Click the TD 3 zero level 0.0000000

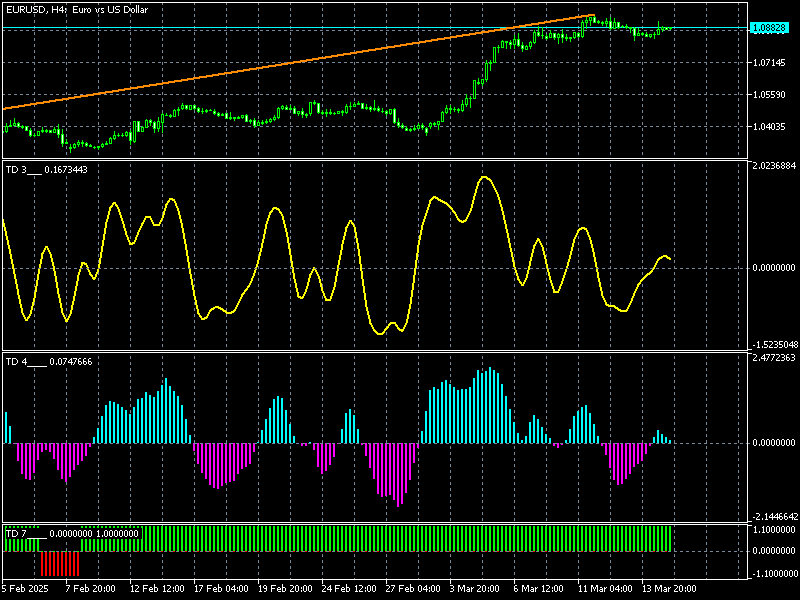click(x=773, y=268)
